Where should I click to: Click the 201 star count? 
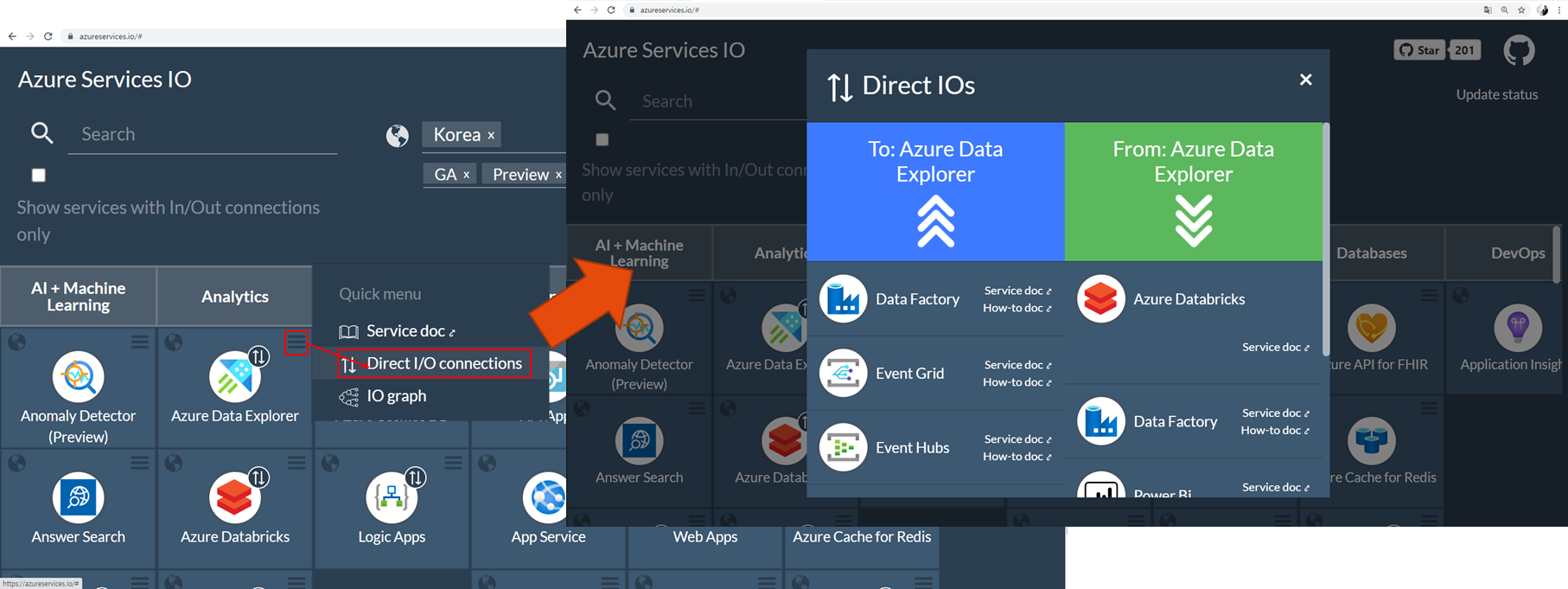point(1464,50)
